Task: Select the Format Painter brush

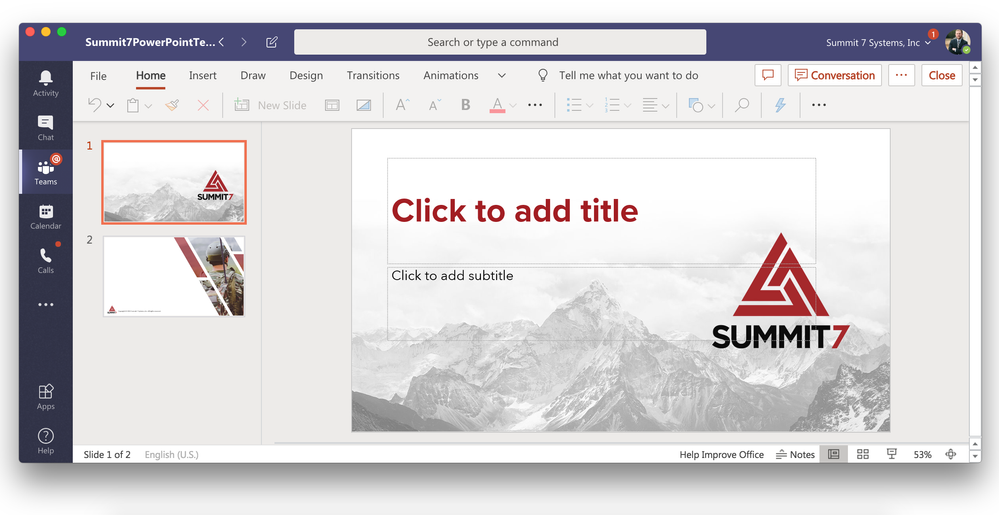Action: coord(172,105)
